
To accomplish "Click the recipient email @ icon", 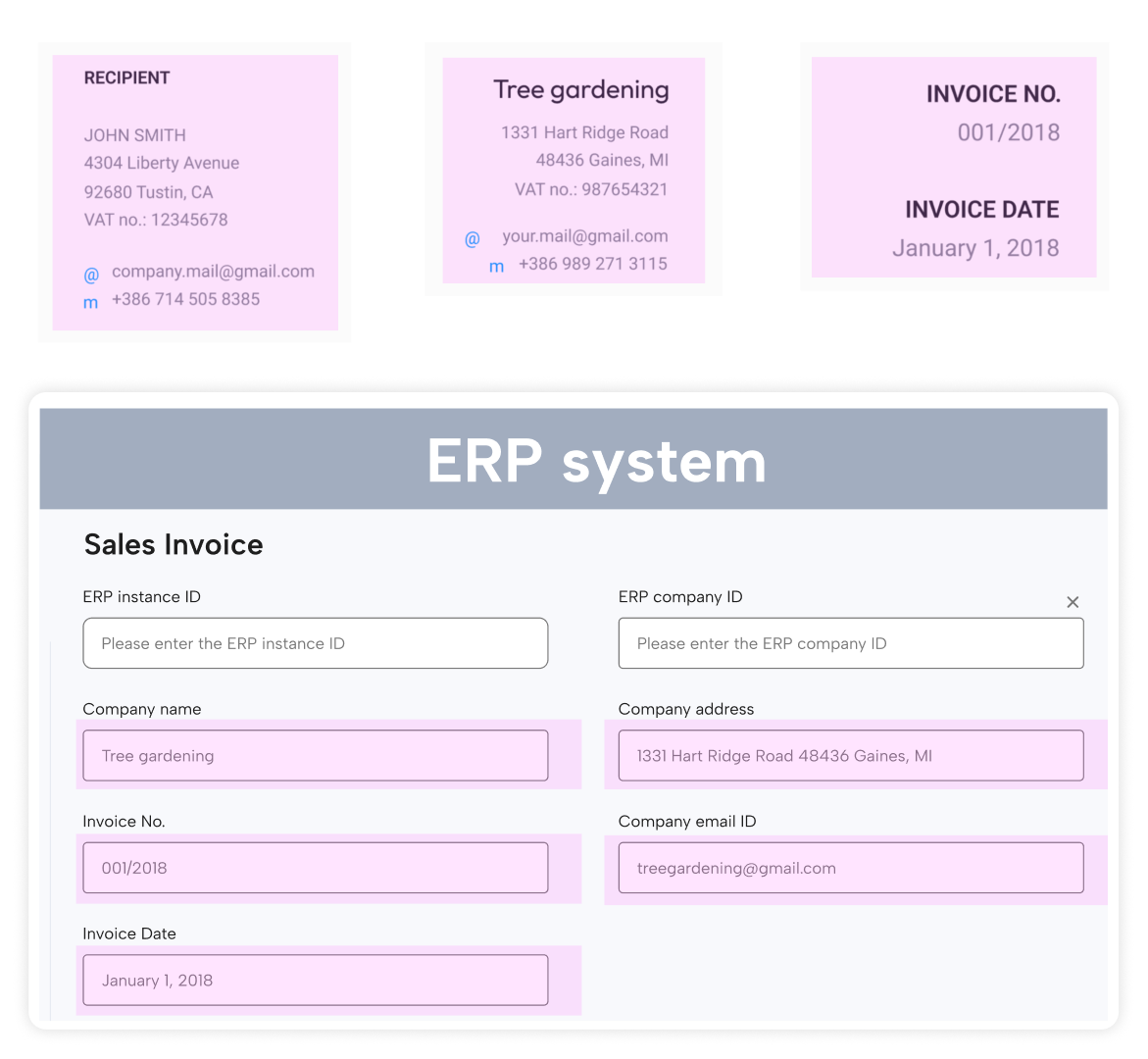I will point(91,275).
